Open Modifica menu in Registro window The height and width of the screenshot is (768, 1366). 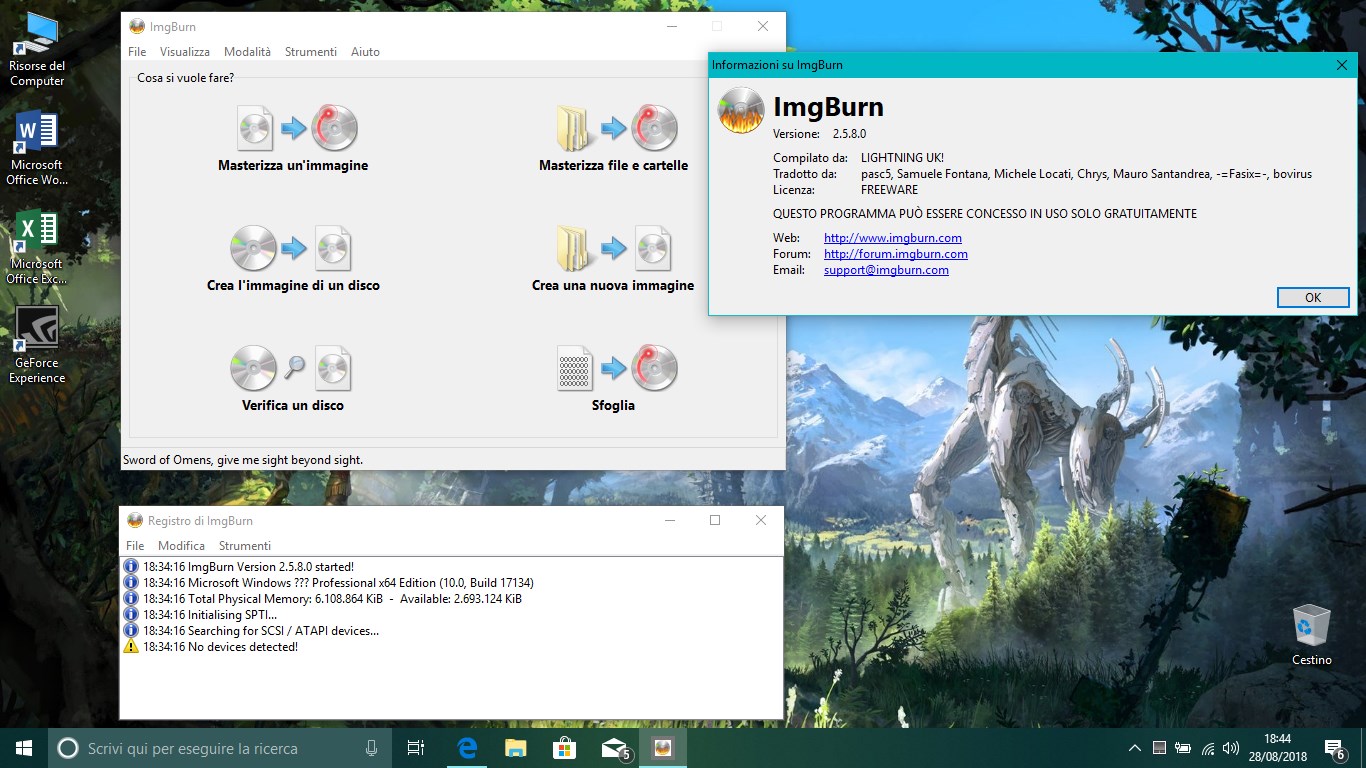[181, 546]
